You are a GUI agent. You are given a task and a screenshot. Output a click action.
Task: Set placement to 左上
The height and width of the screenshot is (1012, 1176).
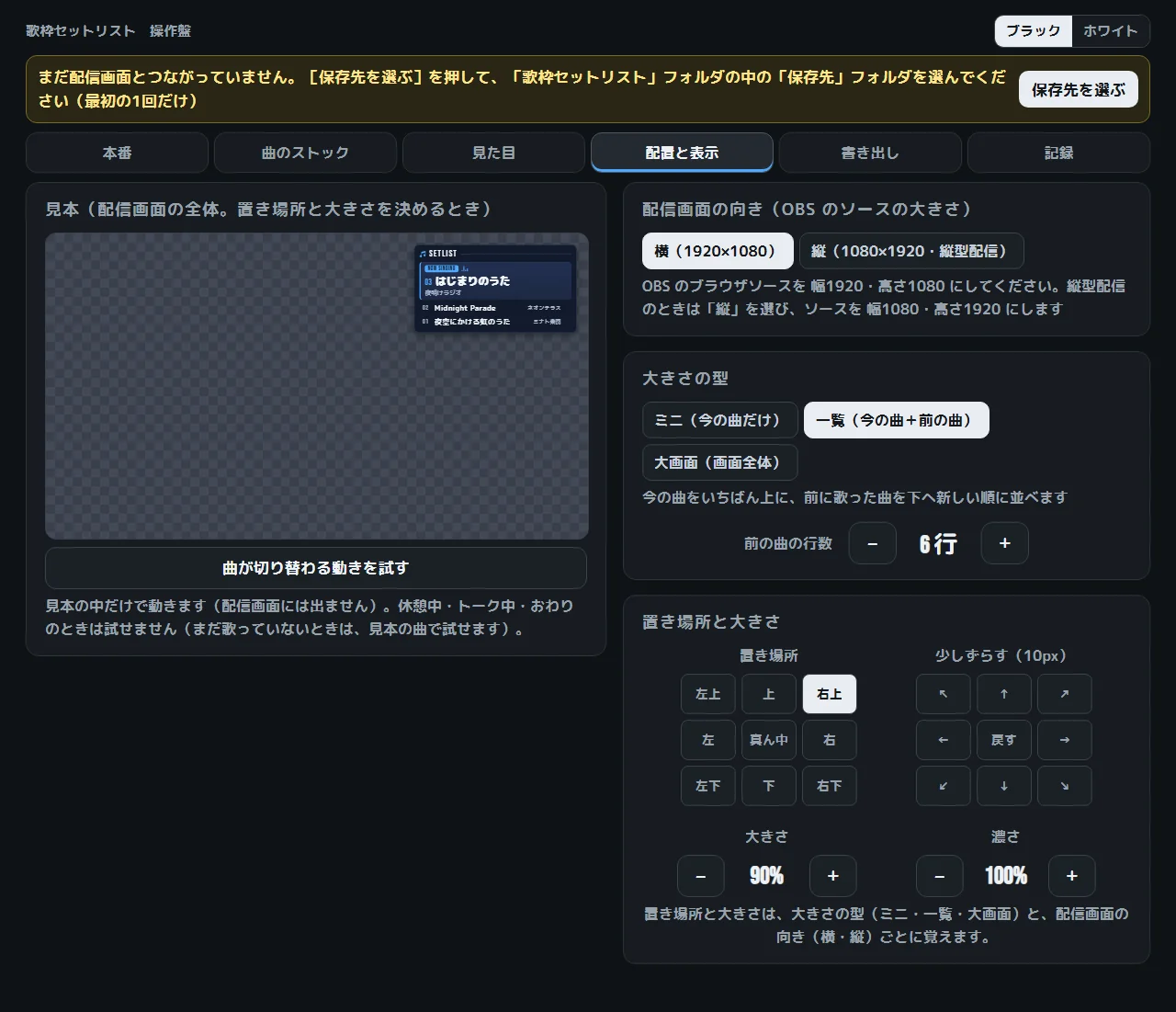tap(707, 694)
